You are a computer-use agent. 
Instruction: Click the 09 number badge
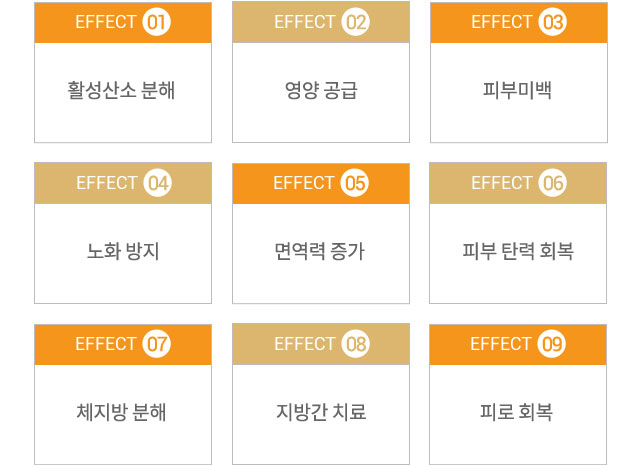point(552,344)
